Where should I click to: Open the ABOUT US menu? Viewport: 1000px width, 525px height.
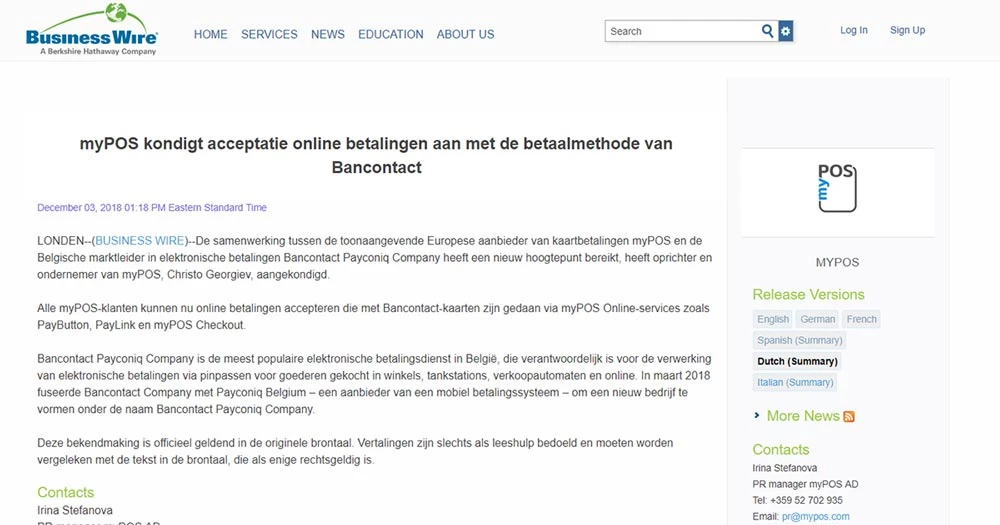tap(465, 34)
